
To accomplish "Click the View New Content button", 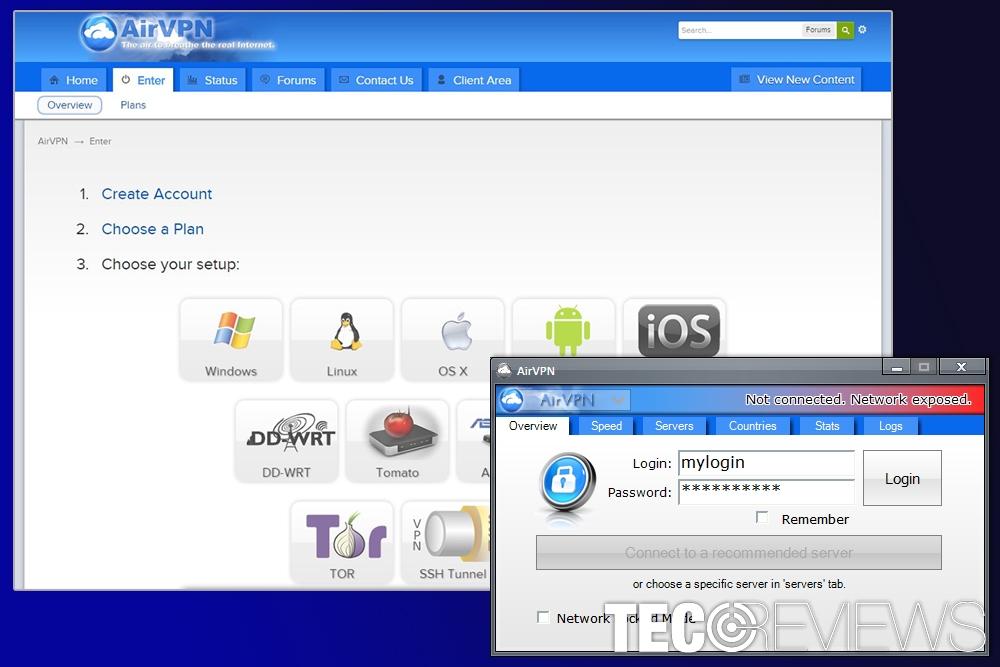I will click(797, 80).
